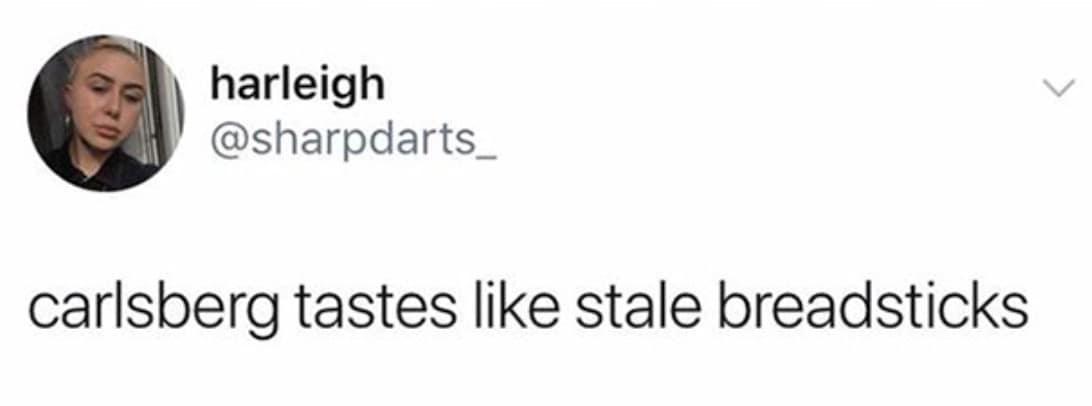Open harleigh's circular profile picture
The image size is (1092, 406).
tap(106, 113)
